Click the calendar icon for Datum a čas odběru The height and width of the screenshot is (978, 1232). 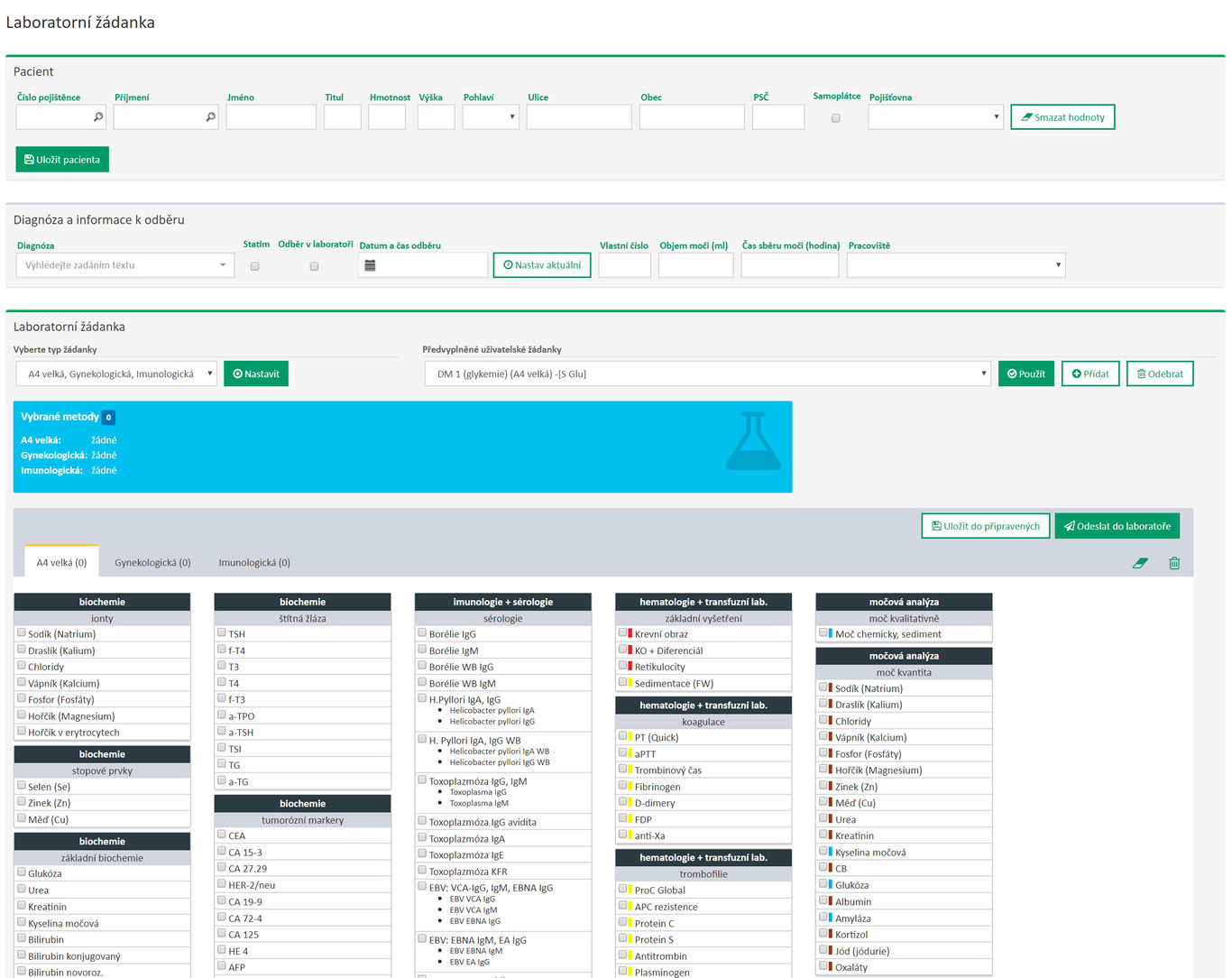pyautogui.click(x=370, y=265)
